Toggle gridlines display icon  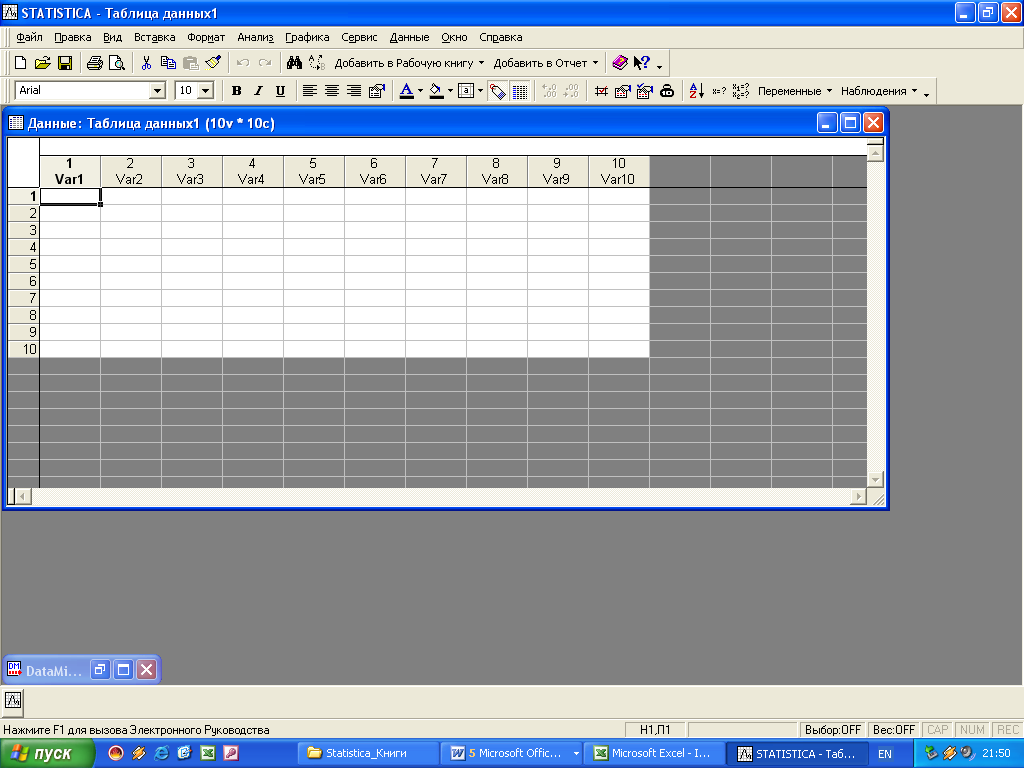pyautogui.click(x=520, y=91)
